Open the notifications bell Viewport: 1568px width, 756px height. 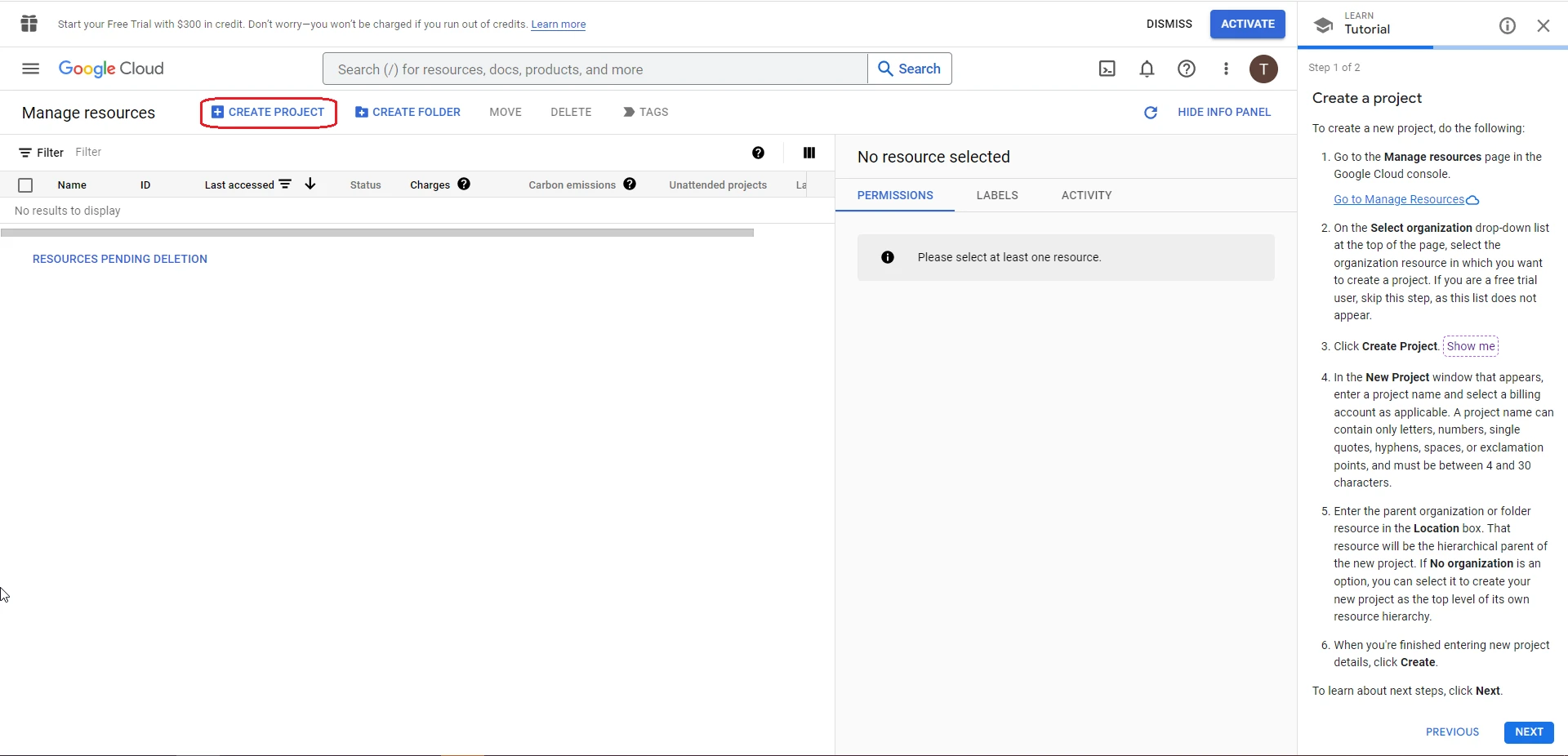click(1147, 69)
